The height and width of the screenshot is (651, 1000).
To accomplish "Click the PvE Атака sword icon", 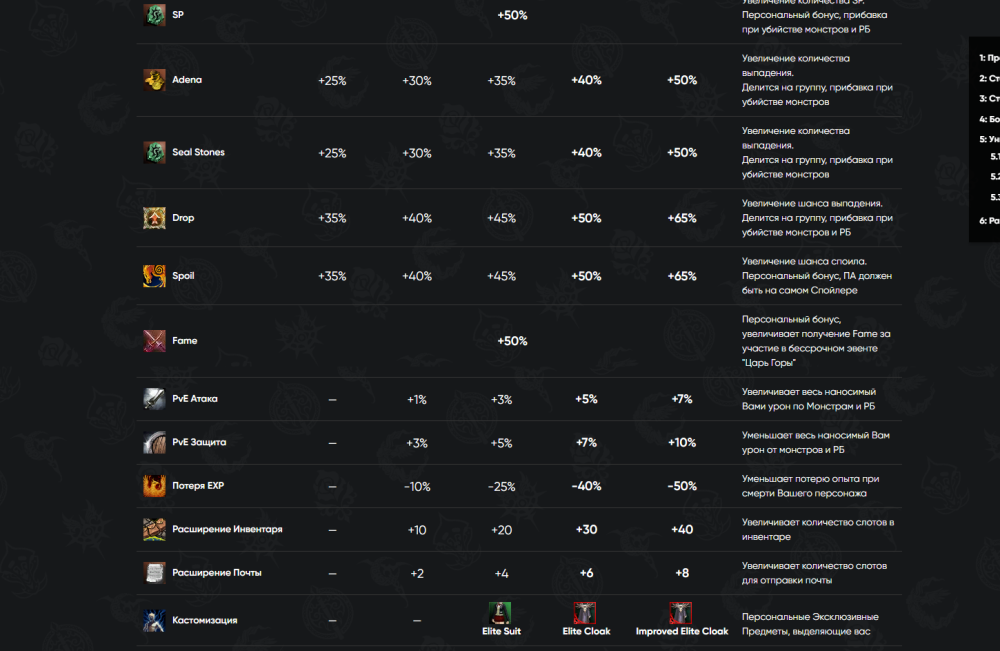I will (154, 399).
